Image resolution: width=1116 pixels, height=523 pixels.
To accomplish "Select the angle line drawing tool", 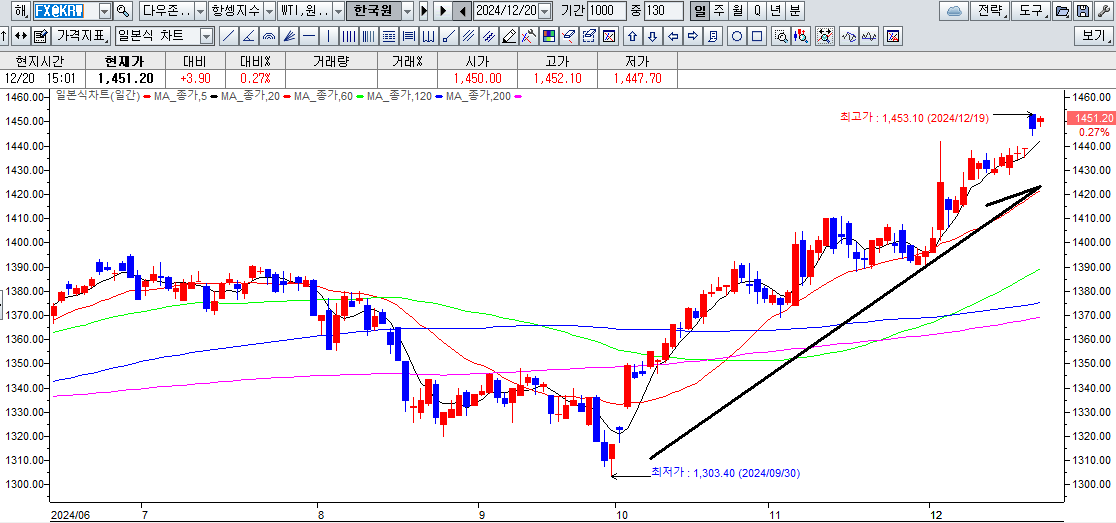I will 247,37.
